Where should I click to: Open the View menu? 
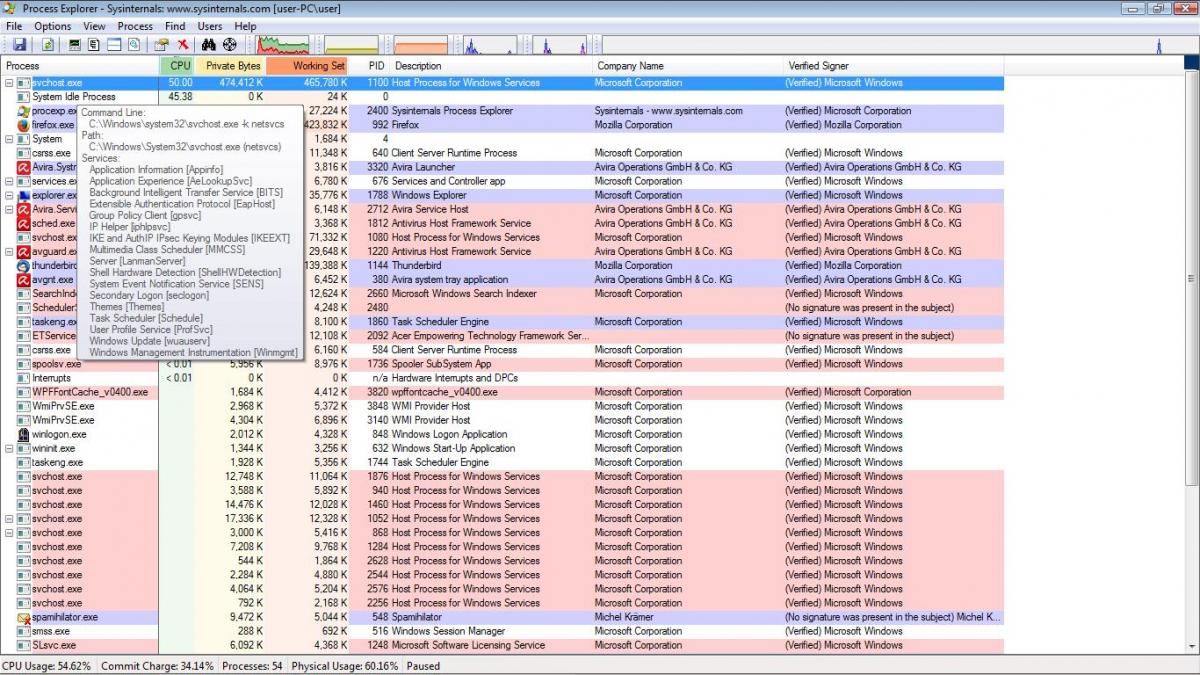coord(94,26)
